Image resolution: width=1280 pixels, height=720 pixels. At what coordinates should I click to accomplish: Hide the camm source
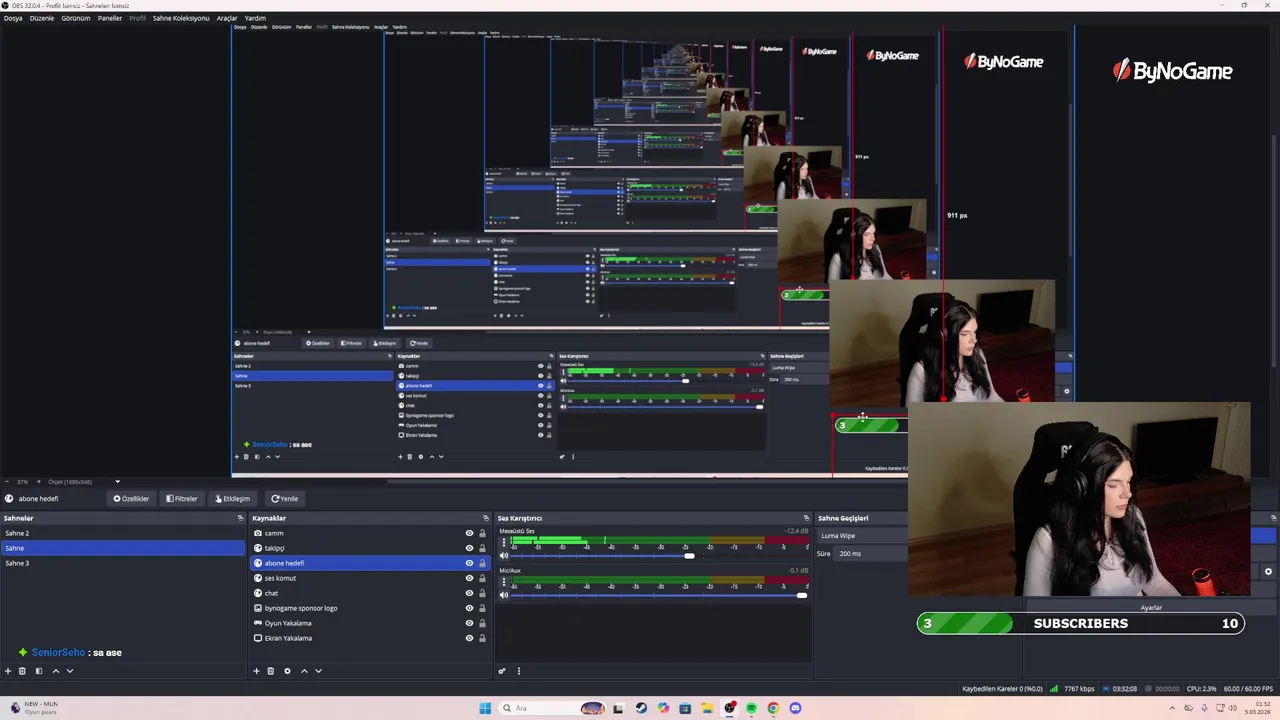coord(469,533)
